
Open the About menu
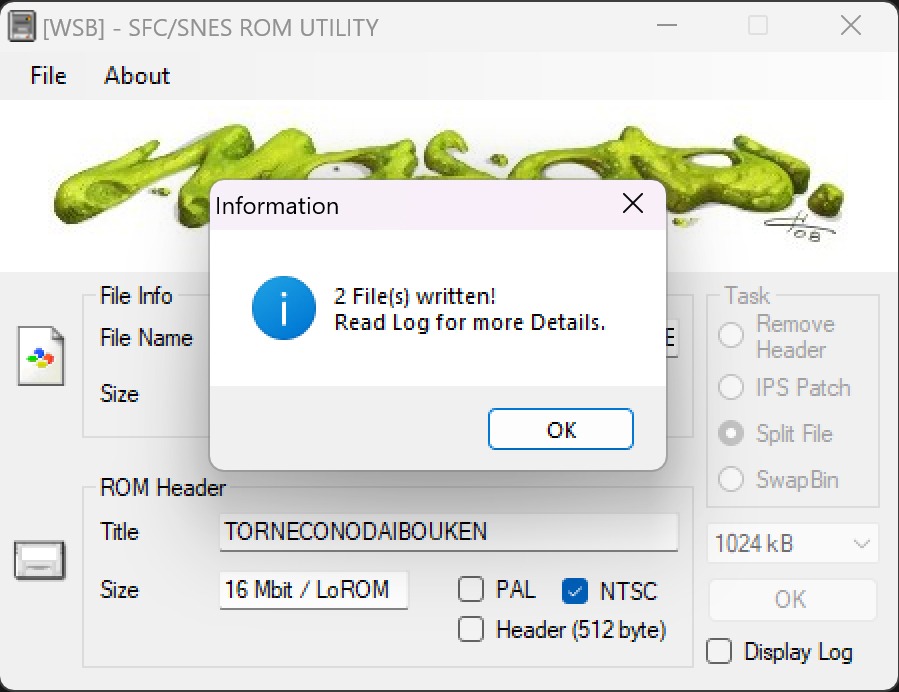pos(137,76)
